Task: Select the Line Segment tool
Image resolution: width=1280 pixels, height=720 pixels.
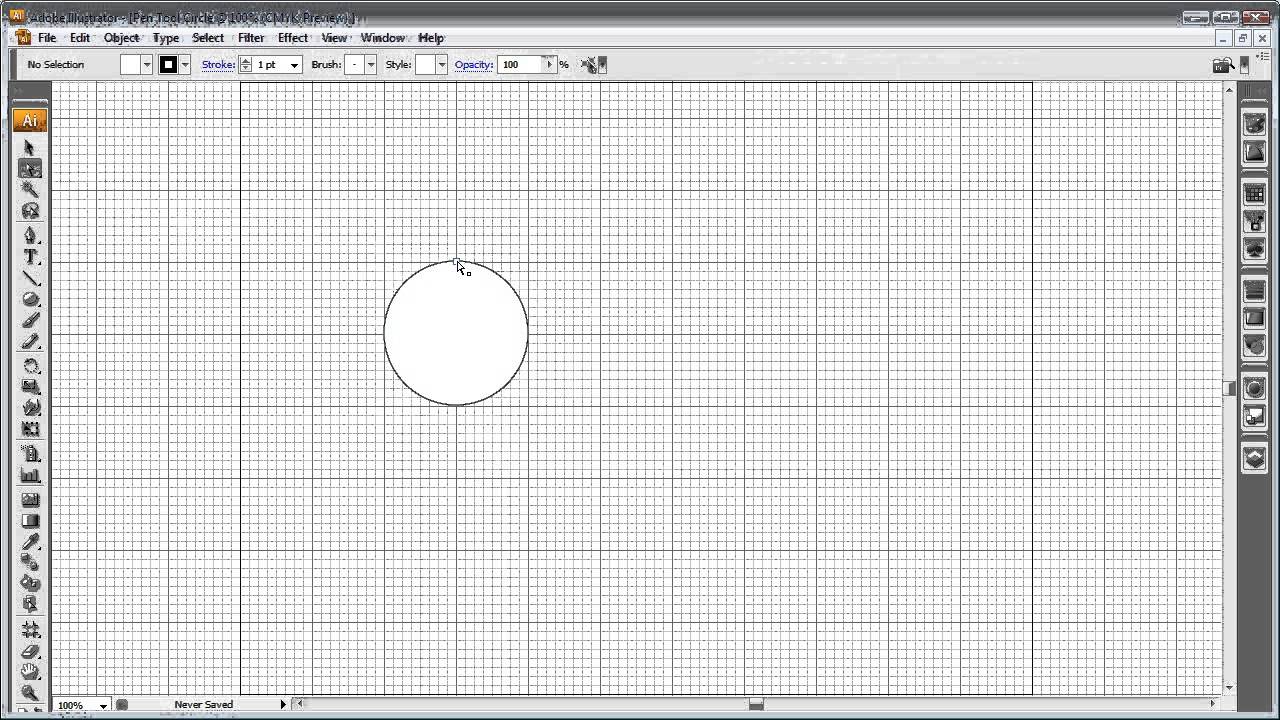Action: 30,278
